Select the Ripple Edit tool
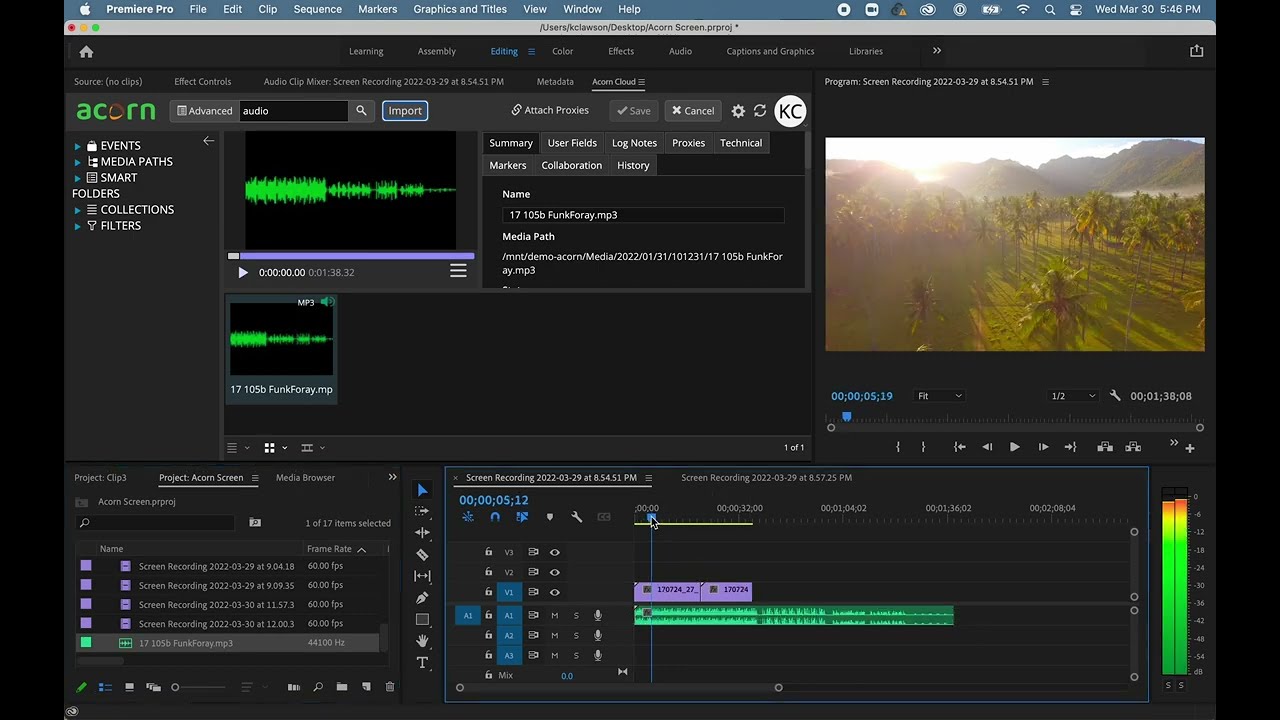Screen dimensions: 1280x720 coord(422,533)
